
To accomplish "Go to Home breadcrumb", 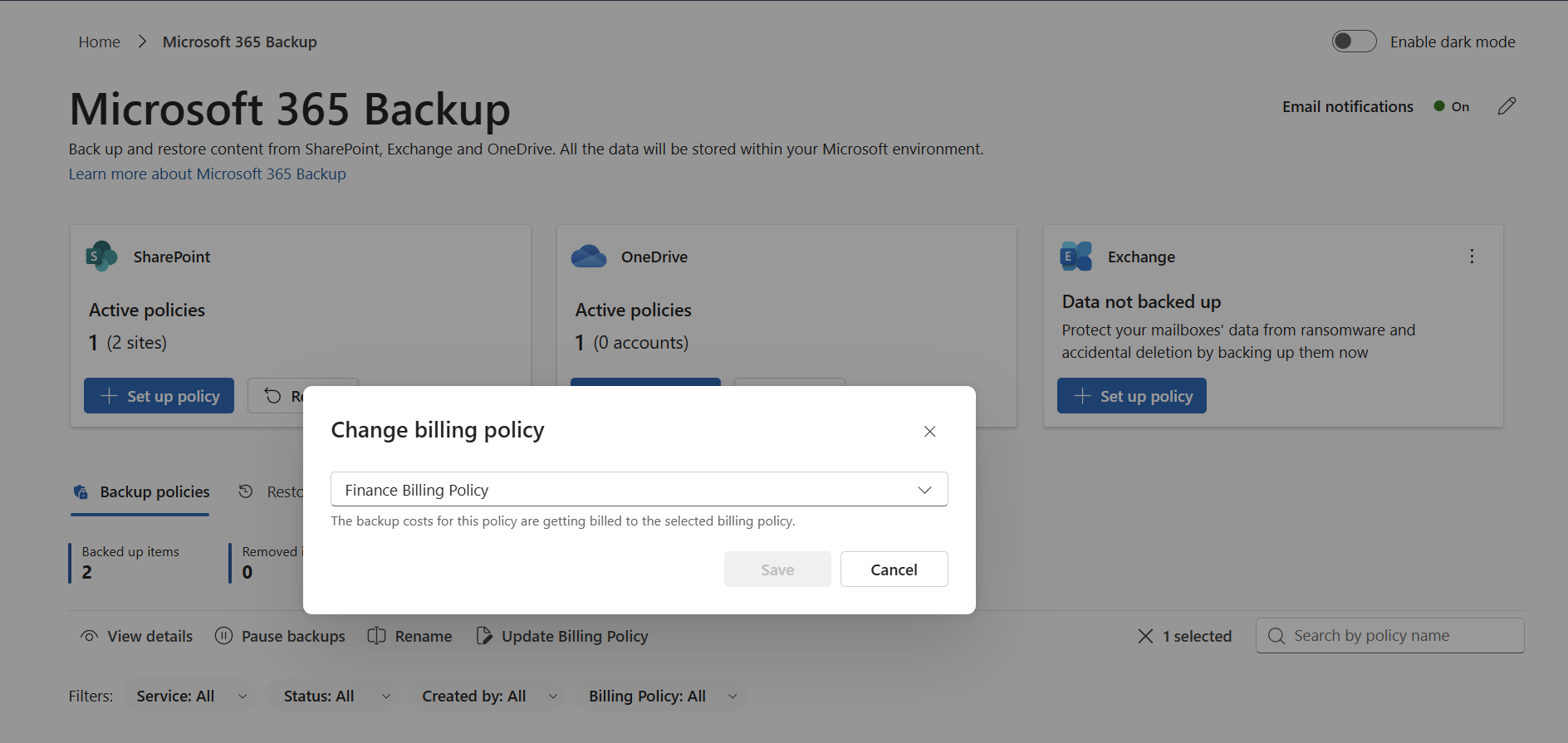I will 99,42.
